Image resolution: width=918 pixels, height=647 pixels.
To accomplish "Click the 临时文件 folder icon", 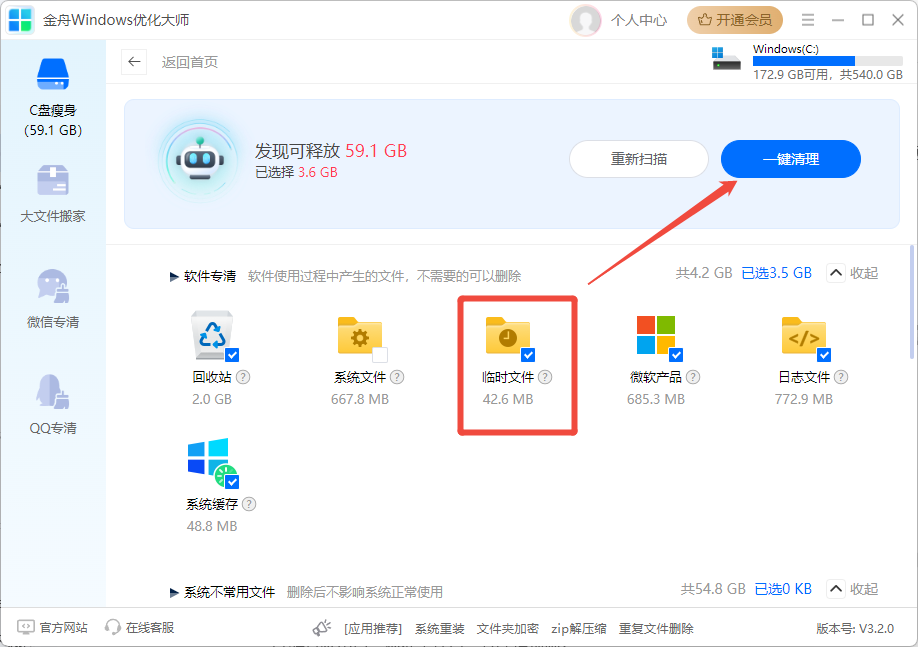I will tap(508, 336).
